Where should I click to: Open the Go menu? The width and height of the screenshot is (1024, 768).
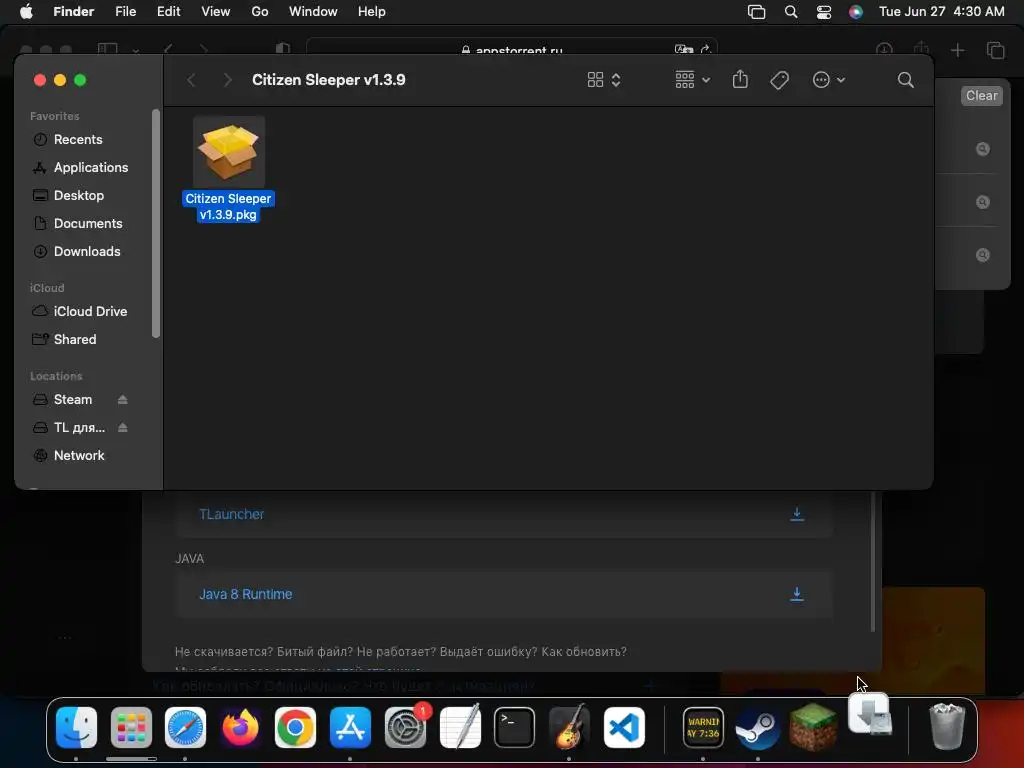[x=260, y=12]
